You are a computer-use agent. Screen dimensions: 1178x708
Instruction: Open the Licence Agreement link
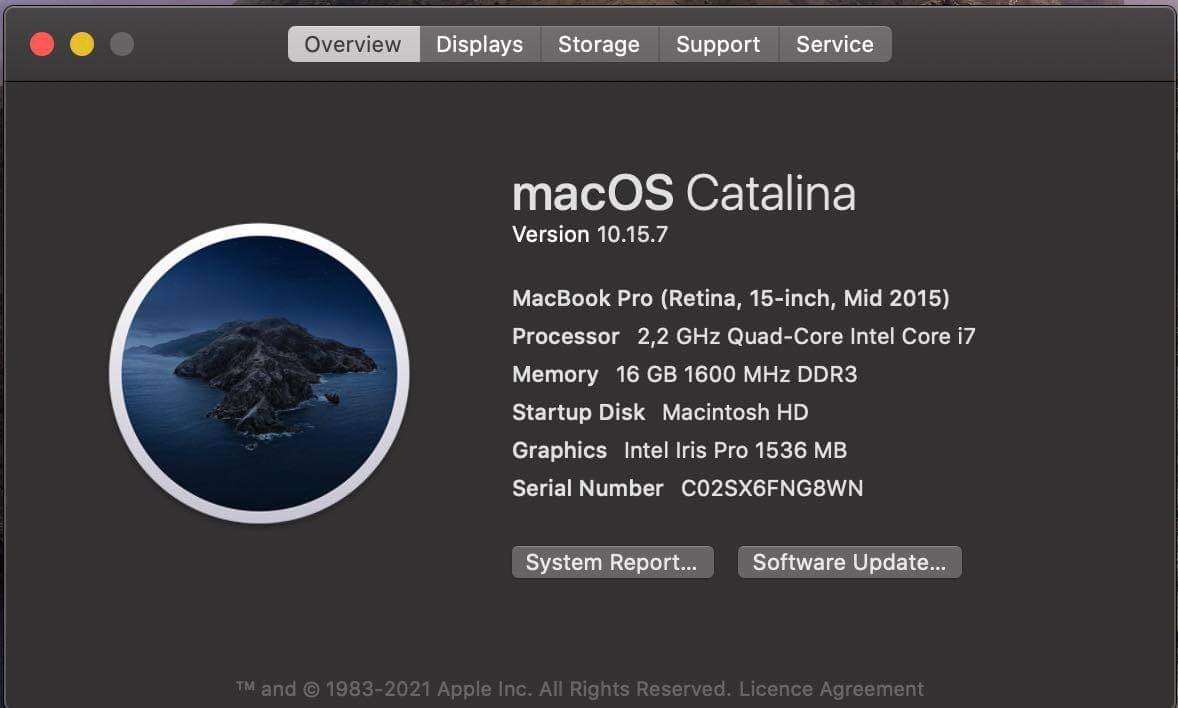click(831, 689)
